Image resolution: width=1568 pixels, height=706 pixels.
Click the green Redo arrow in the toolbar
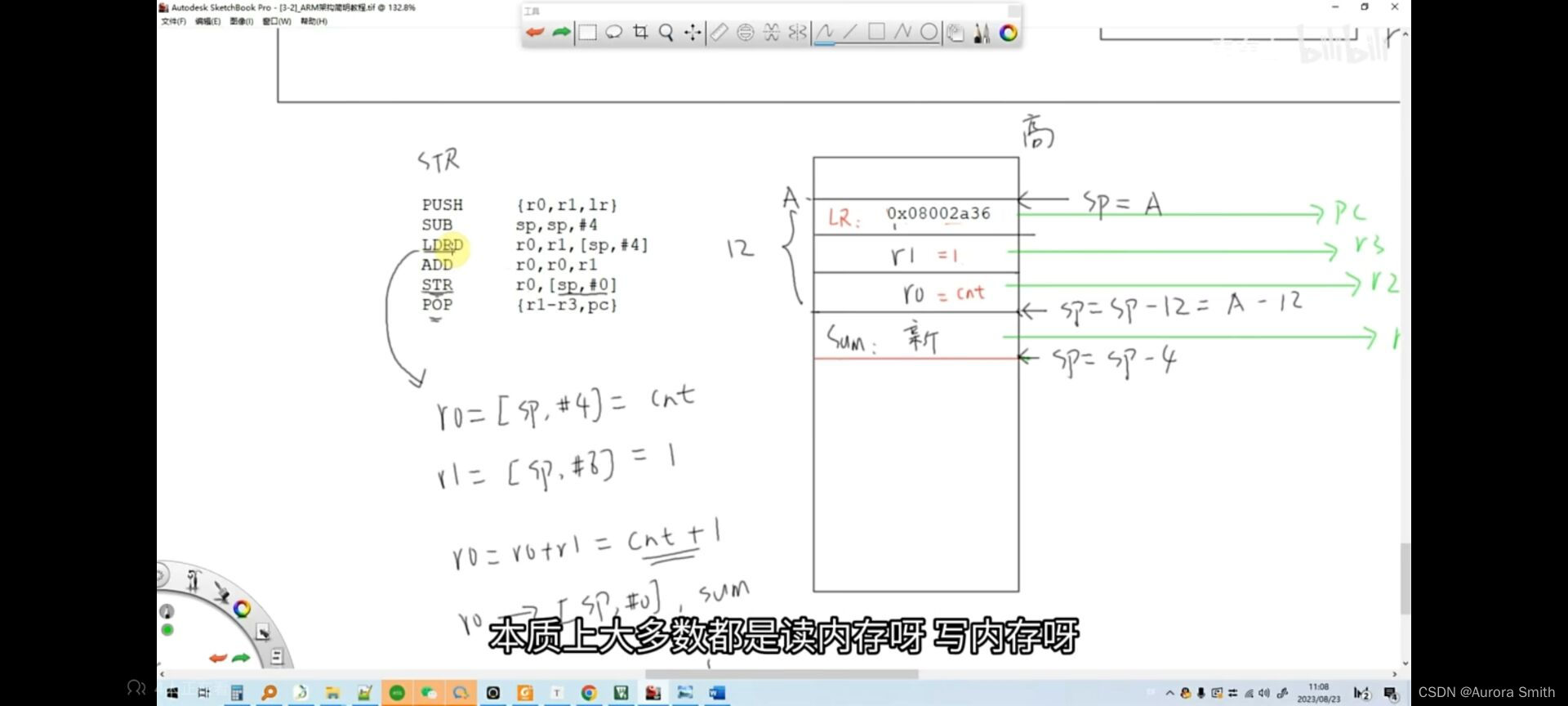(561, 32)
